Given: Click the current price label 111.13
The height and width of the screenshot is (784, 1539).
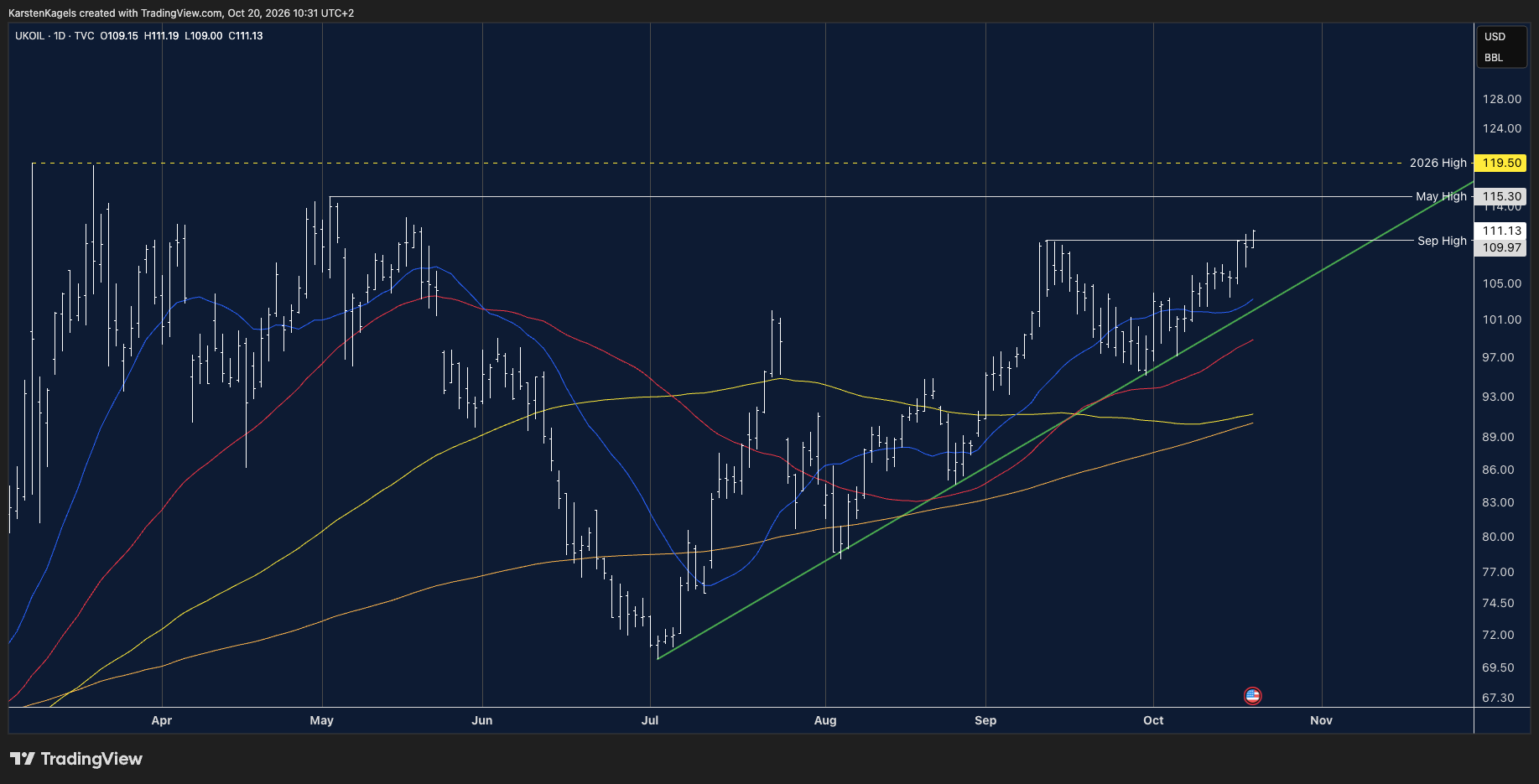Looking at the screenshot, I should pyautogui.click(x=1501, y=231).
